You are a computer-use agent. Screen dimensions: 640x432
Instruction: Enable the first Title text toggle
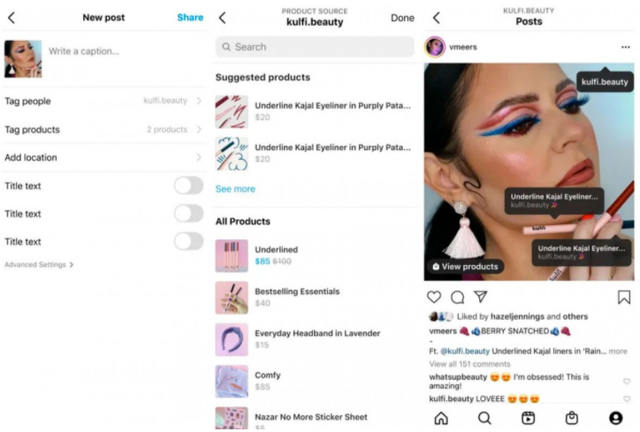point(189,186)
